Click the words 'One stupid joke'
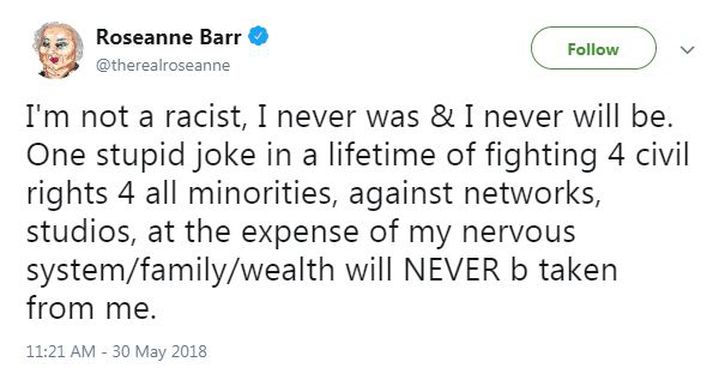Viewport: 713px width, 374px height. [141, 157]
